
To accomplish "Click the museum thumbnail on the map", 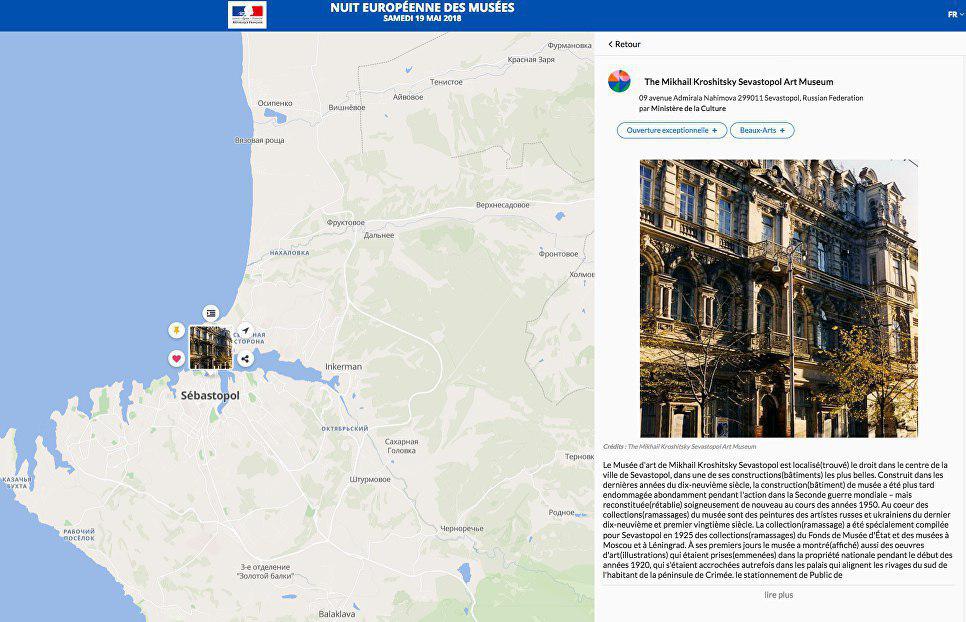I will [x=210, y=347].
